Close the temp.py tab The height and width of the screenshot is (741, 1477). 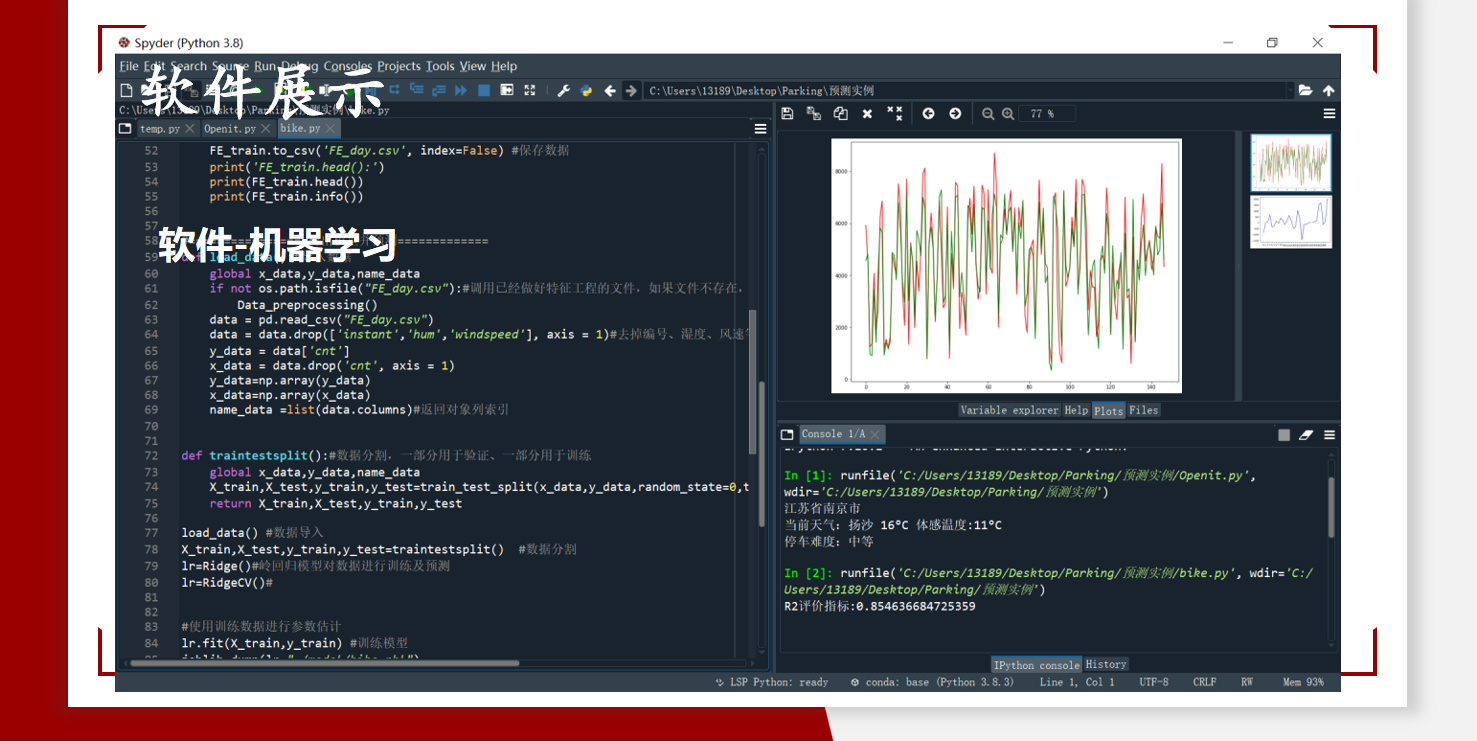pos(190,129)
